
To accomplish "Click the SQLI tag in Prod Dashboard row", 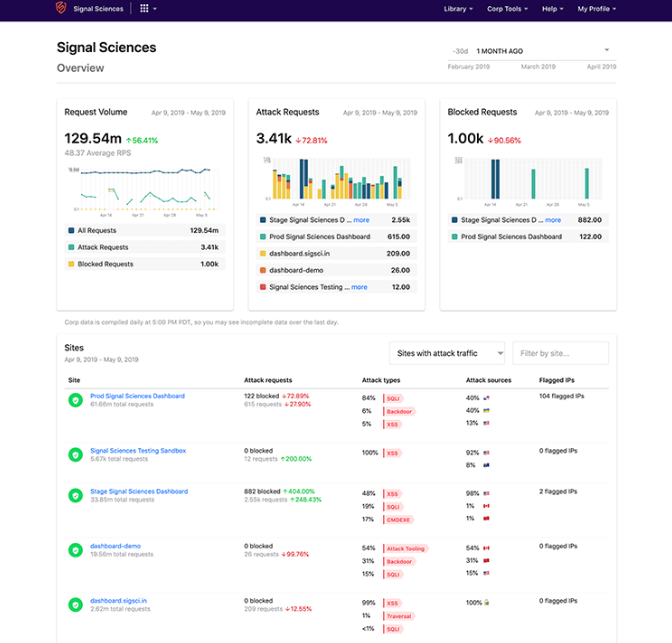I will [393, 399].
